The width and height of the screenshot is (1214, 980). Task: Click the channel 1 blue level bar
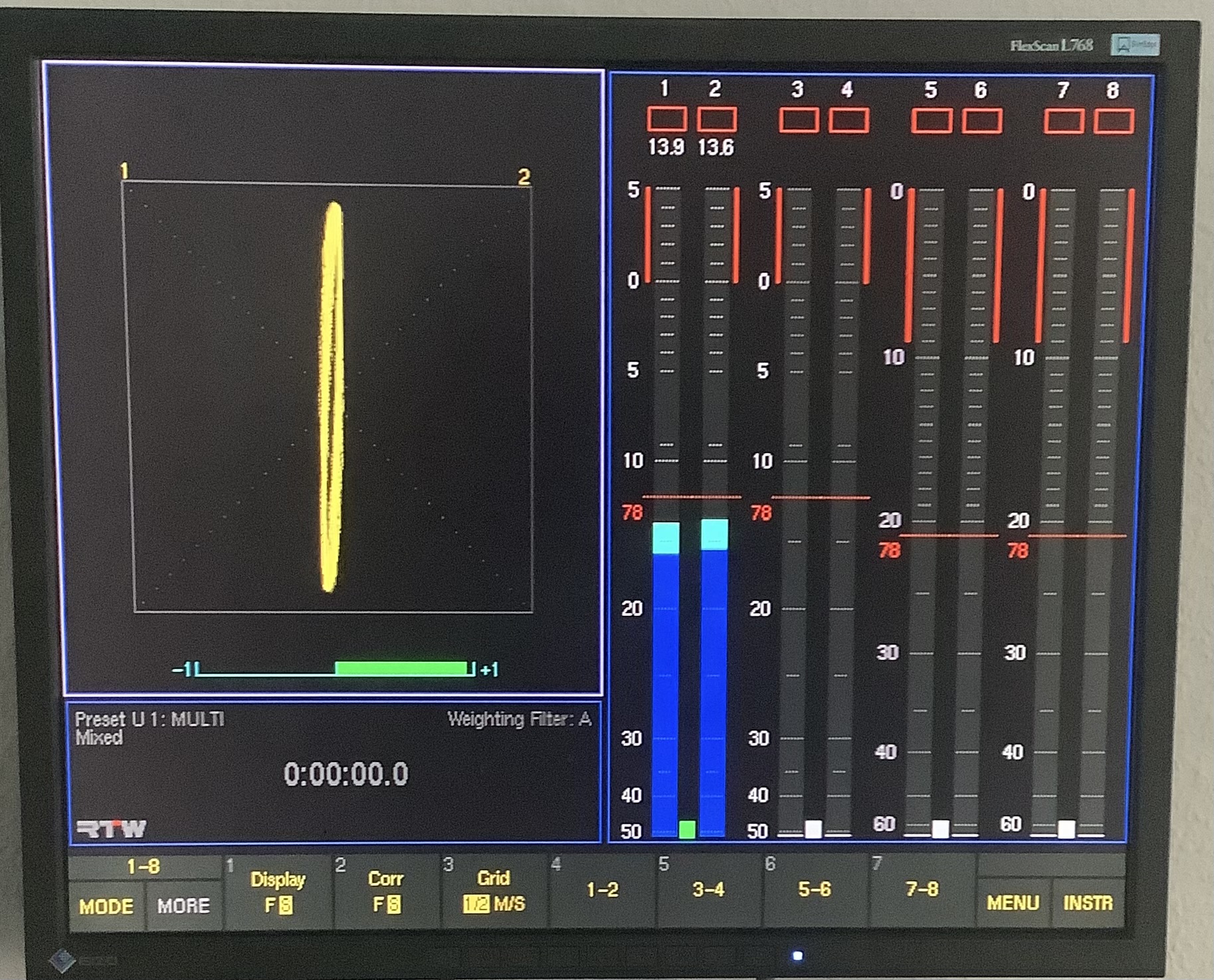(666, 694)
